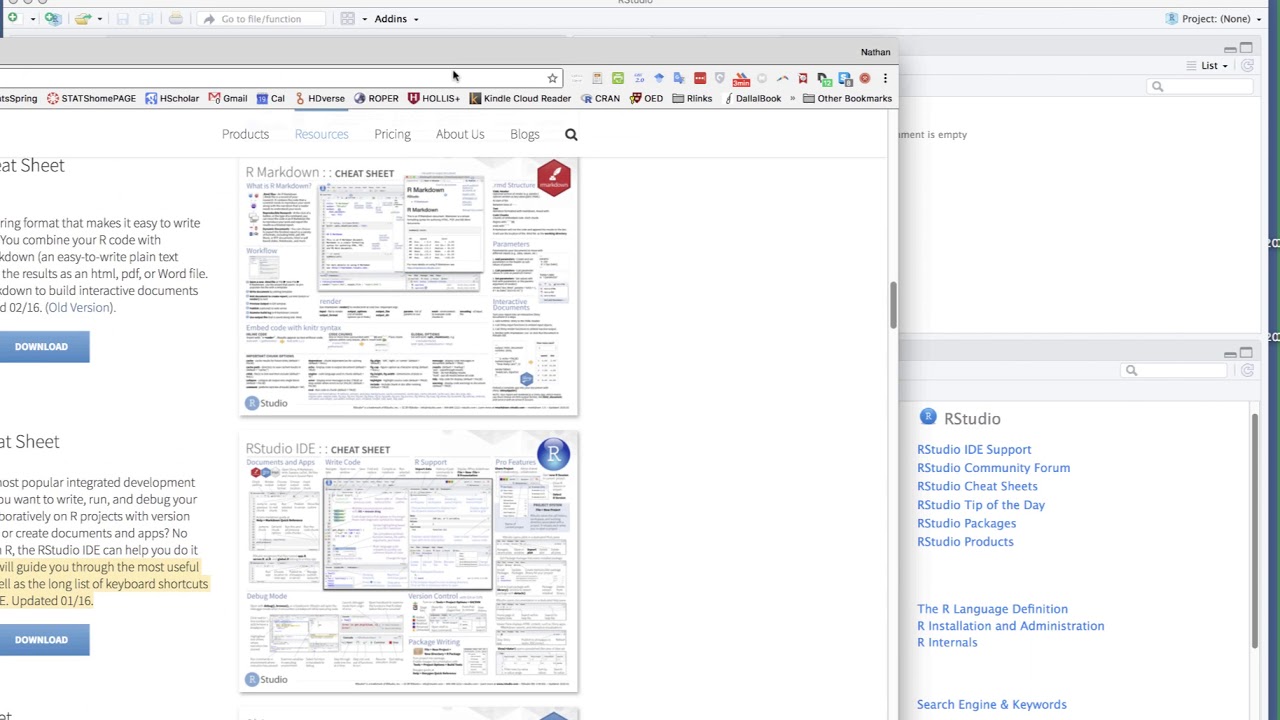Click the save document icon in RStudio
This screenshot has height=720, width=1280.
tap(122, 18)
